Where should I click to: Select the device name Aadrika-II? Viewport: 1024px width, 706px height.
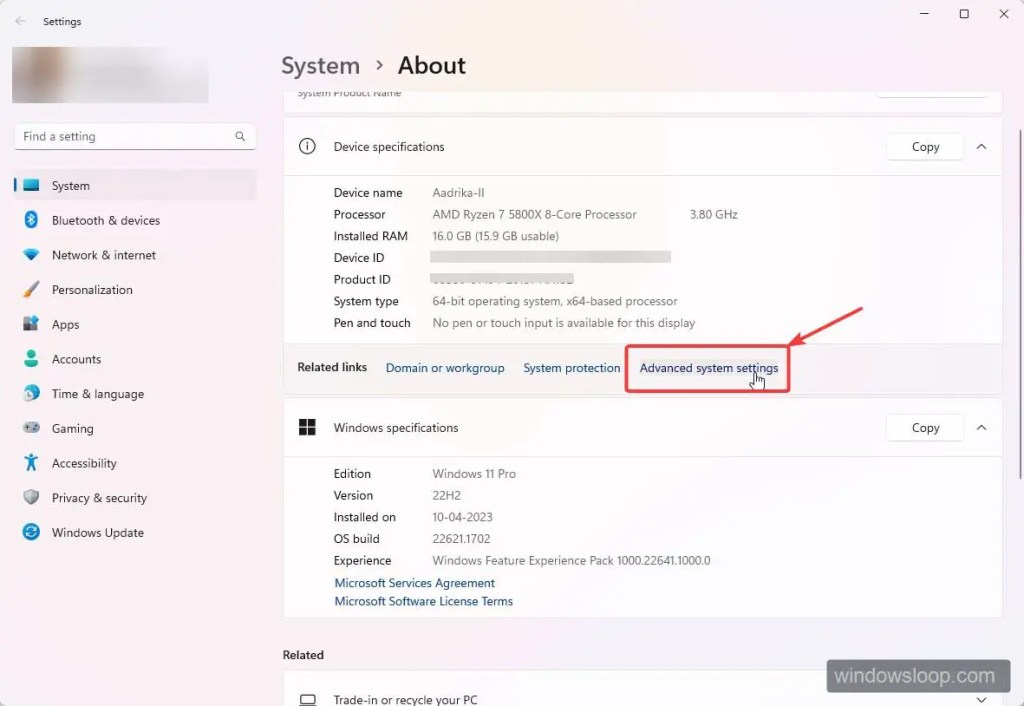[458, 193]
